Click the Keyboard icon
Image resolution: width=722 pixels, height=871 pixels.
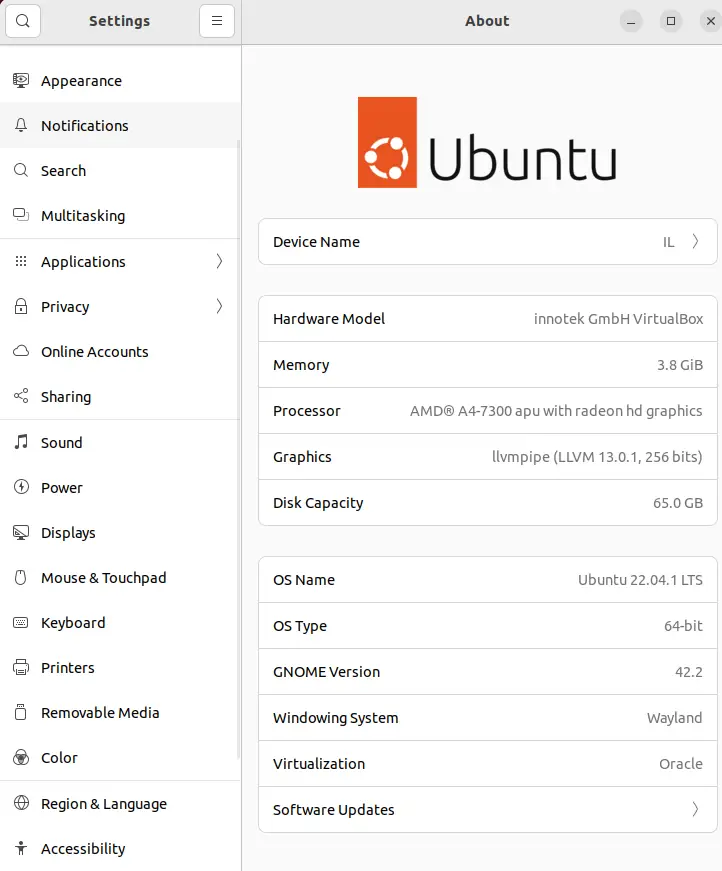(x=21, y=622)
